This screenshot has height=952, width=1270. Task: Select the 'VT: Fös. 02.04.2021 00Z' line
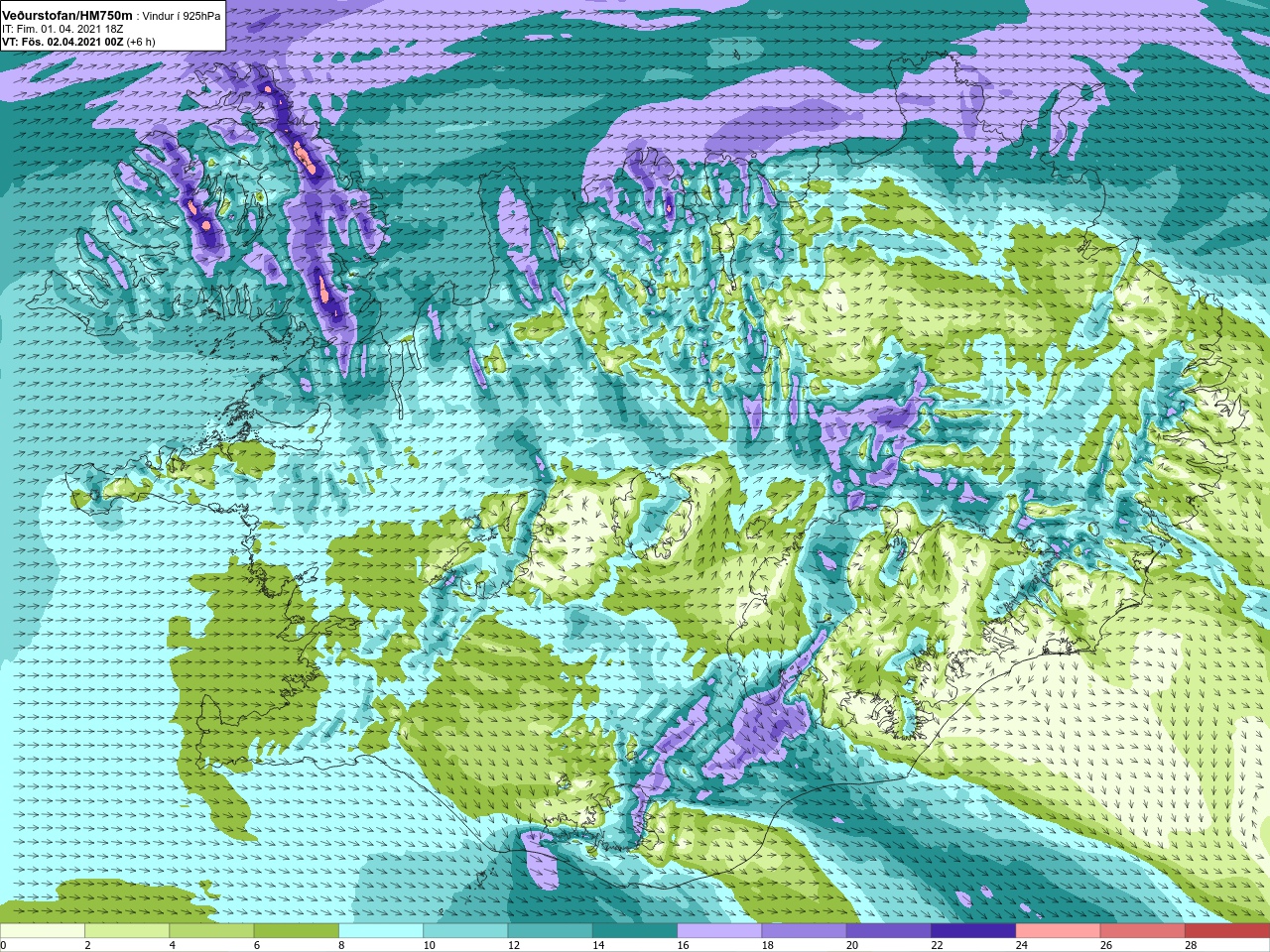coord(63,42)
